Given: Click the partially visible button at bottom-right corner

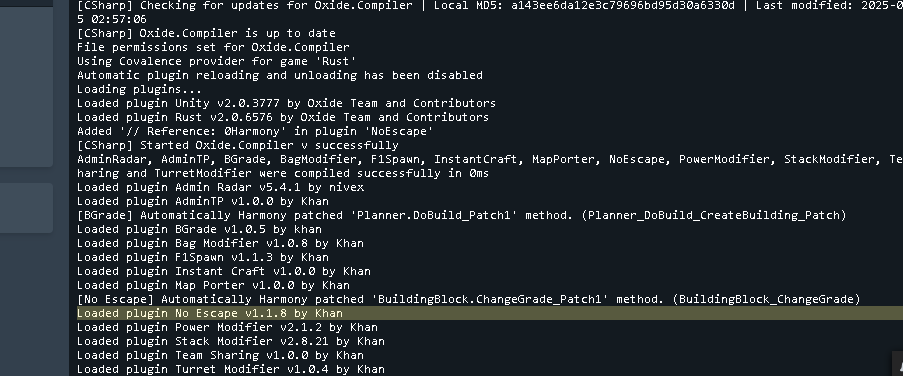Looking at the screenshot, I should pyautogui.click(x=897, y=364).
